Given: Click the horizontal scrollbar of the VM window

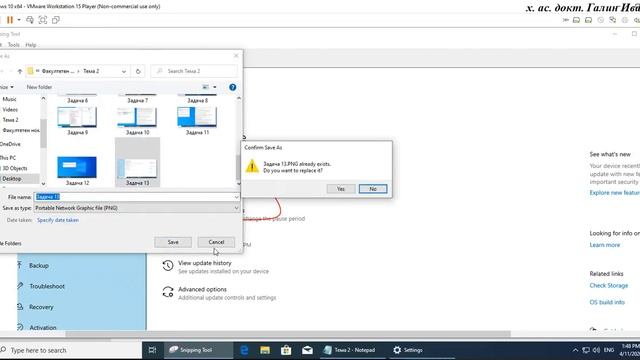Looking at the screenshot, I should pos(288,333).
